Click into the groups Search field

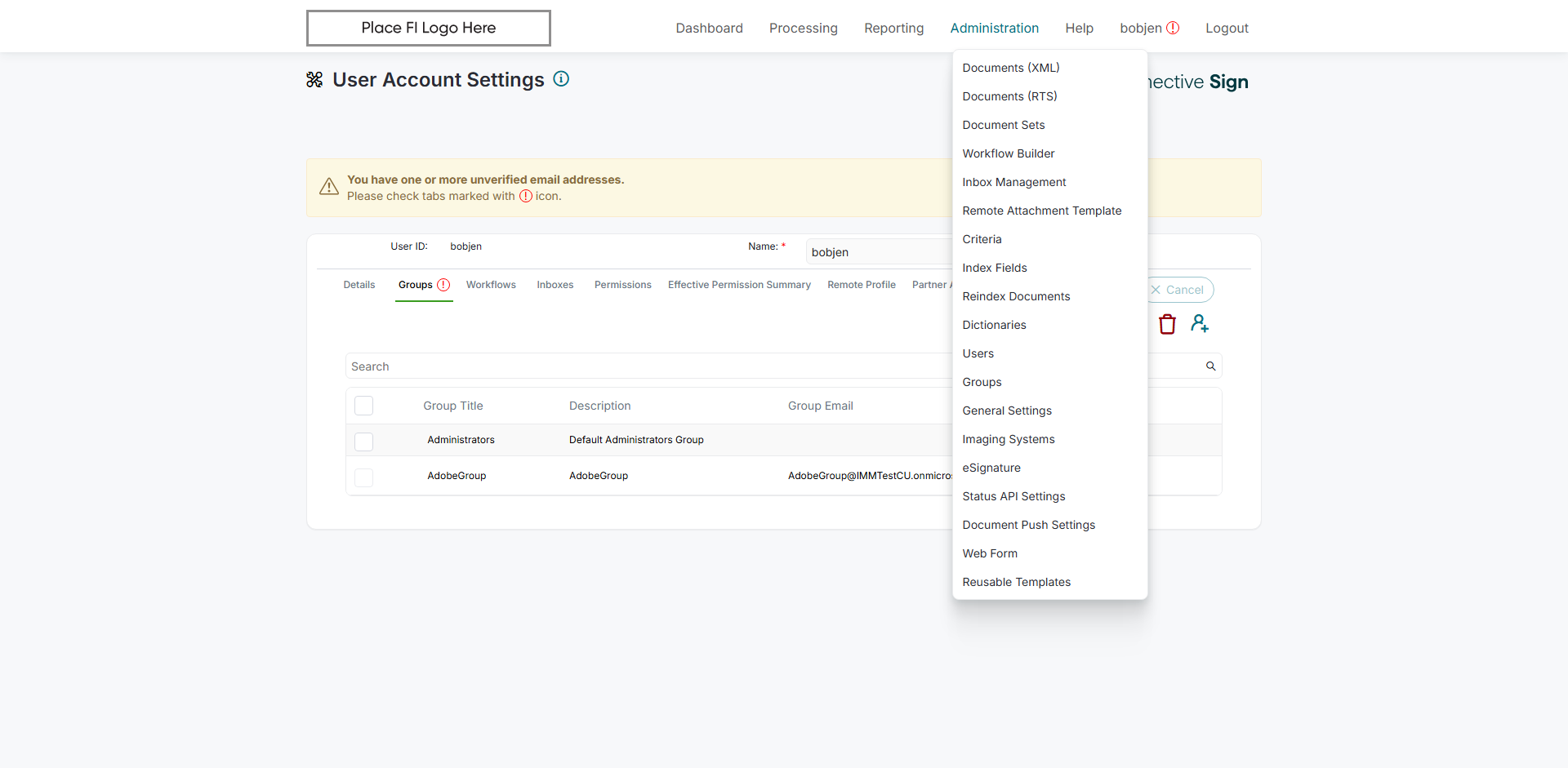[x=645, y=366]
